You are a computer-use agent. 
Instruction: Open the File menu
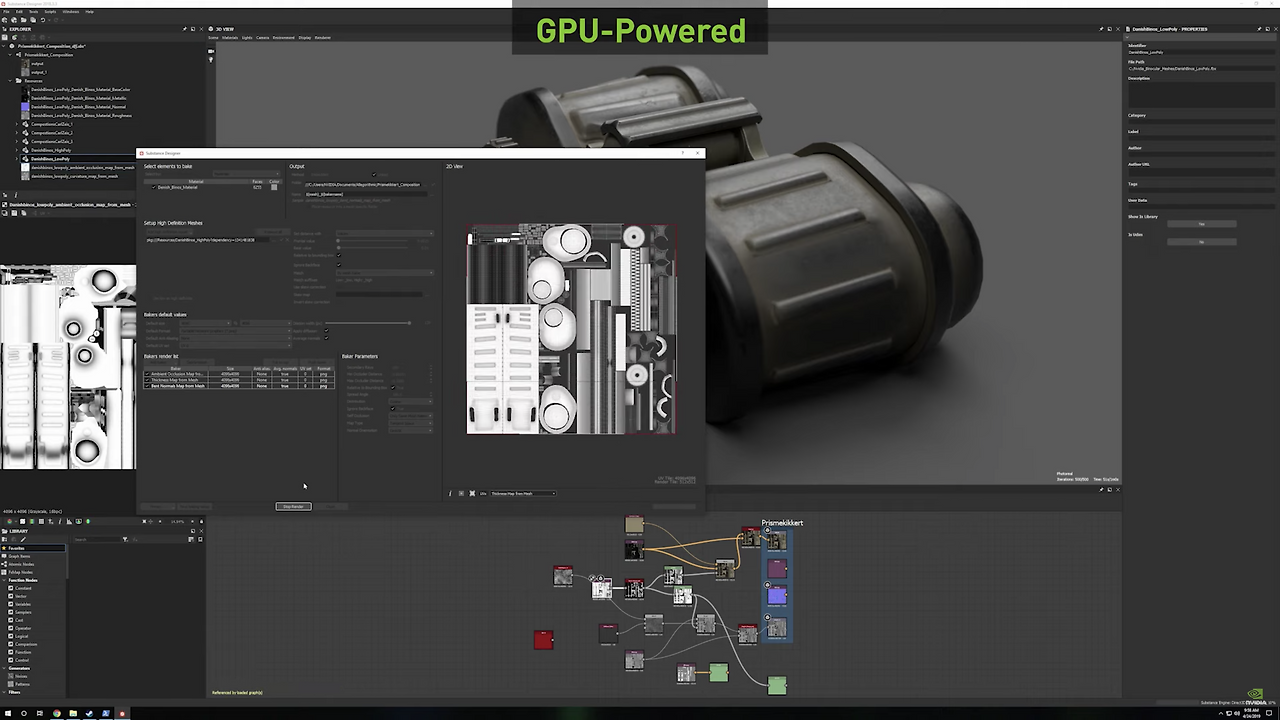click(6, 12)
